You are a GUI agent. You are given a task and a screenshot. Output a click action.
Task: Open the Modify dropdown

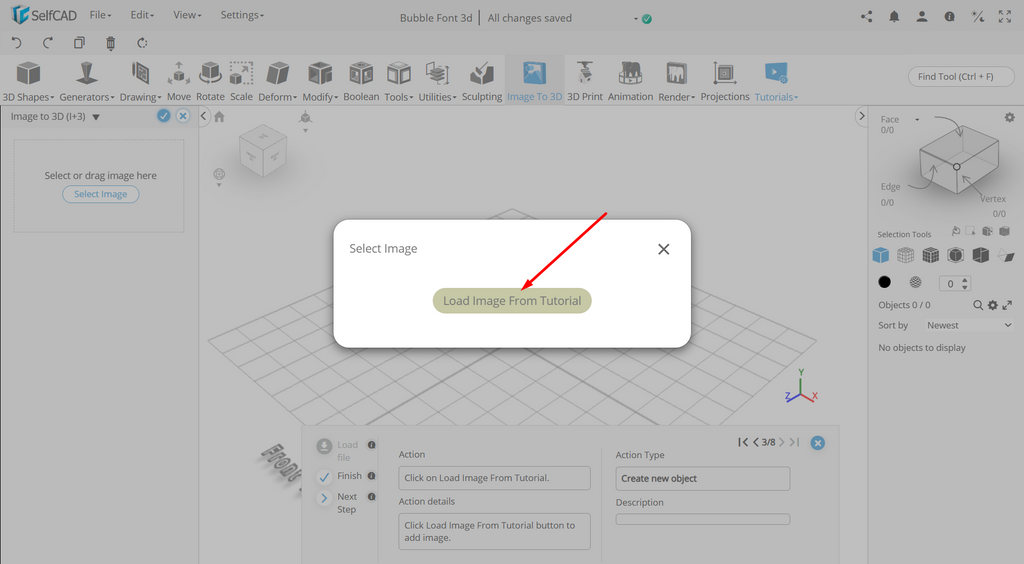coord(320,82)
